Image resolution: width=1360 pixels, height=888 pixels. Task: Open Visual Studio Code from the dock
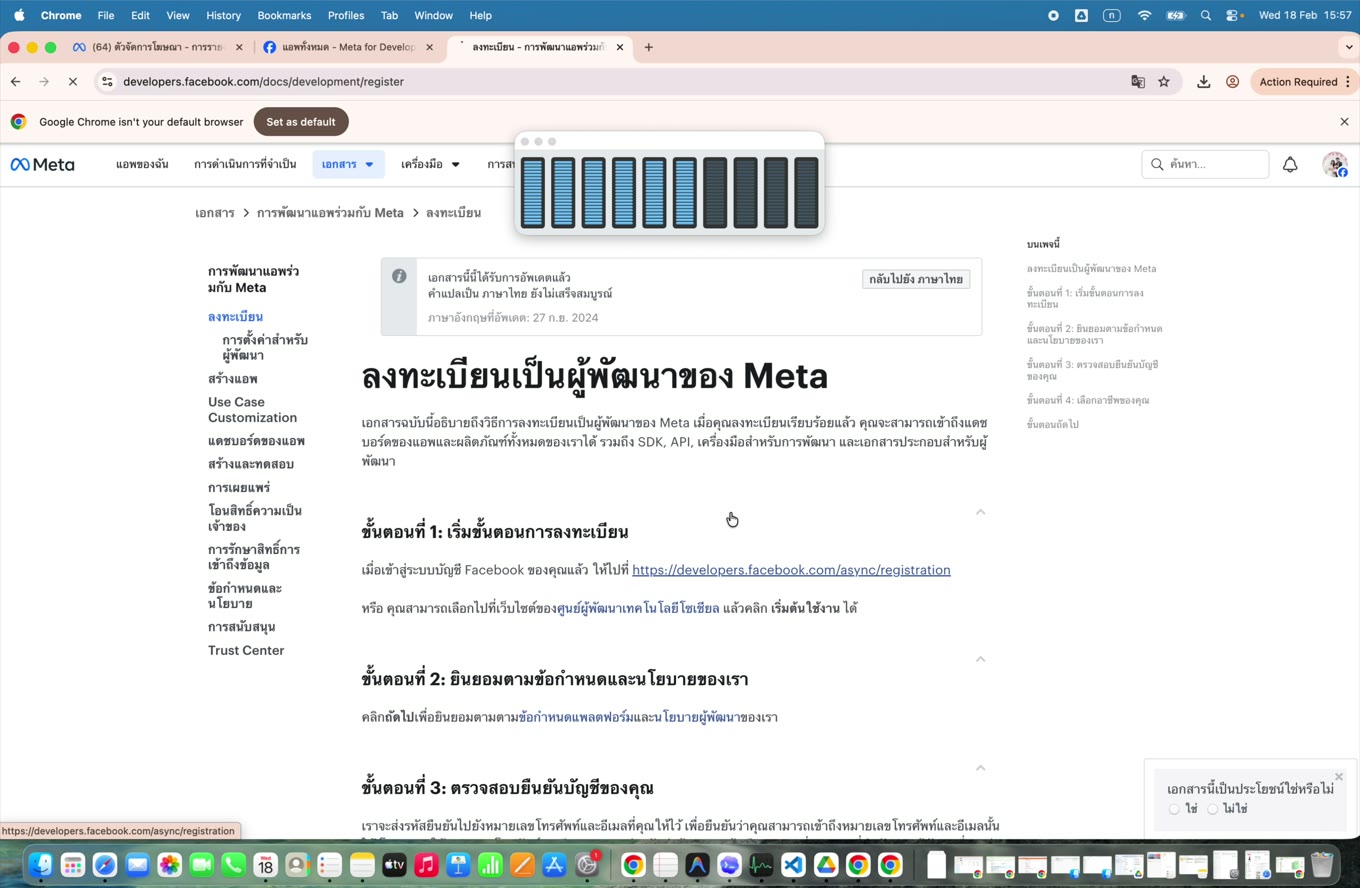click(x=793, y=865)
